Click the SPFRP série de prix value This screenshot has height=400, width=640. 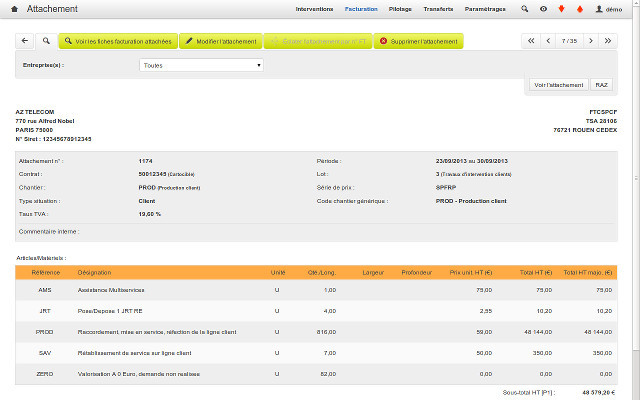click(446, 188)
